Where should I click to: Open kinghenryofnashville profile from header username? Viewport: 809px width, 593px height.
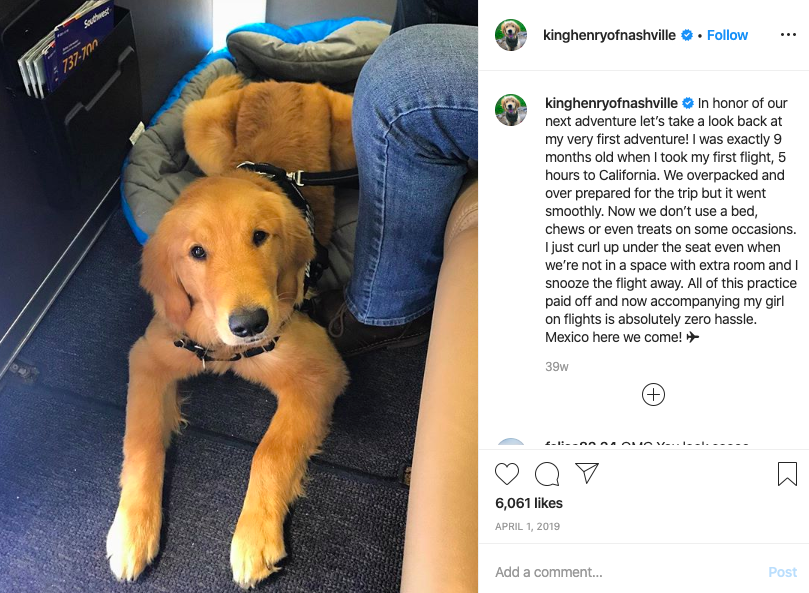point(609,35)
